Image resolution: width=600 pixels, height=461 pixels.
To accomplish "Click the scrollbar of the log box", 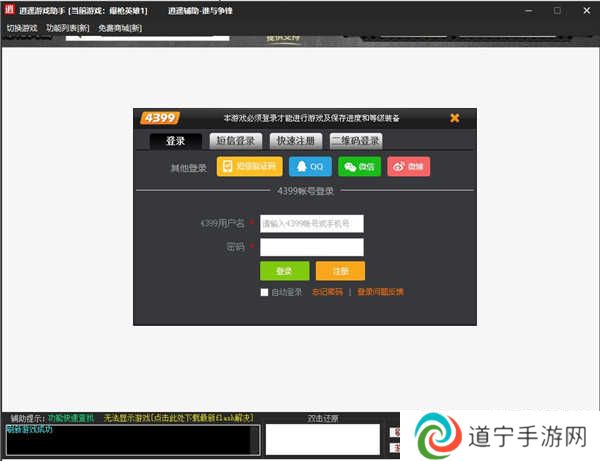I will pos(254,440).
